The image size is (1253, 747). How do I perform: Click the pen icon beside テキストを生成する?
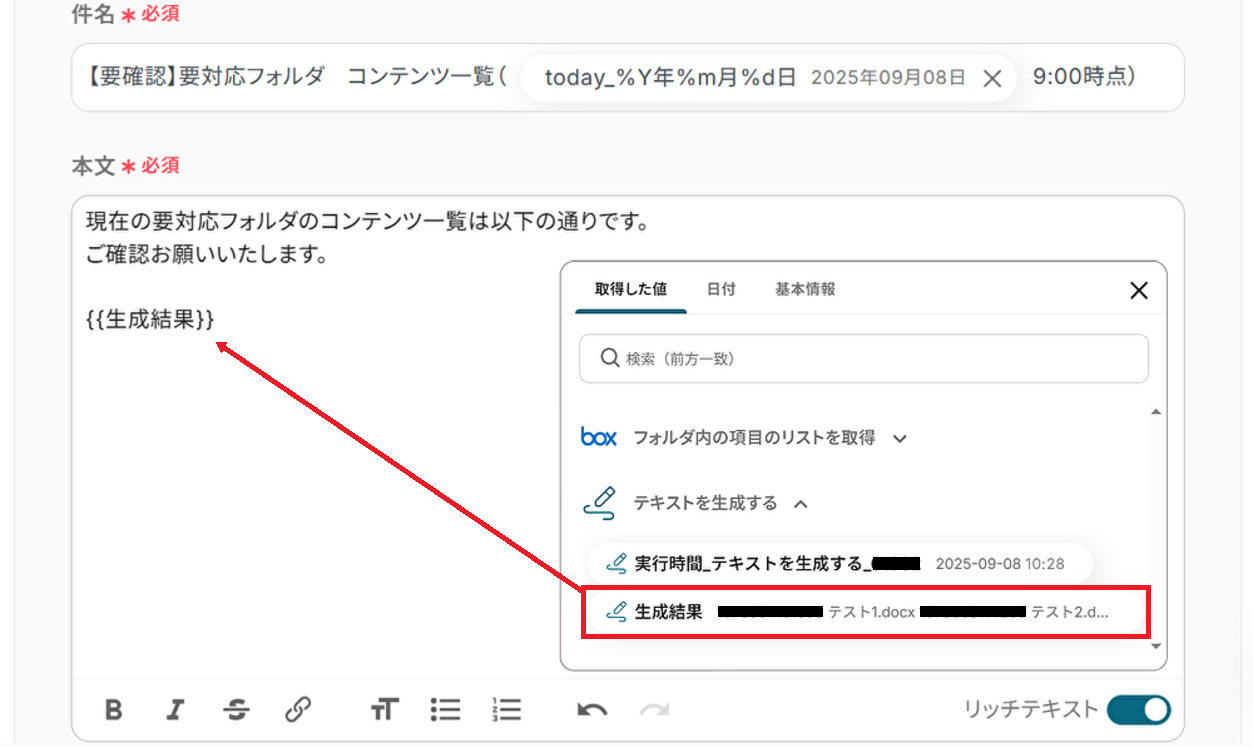click(x=599, y=503)
